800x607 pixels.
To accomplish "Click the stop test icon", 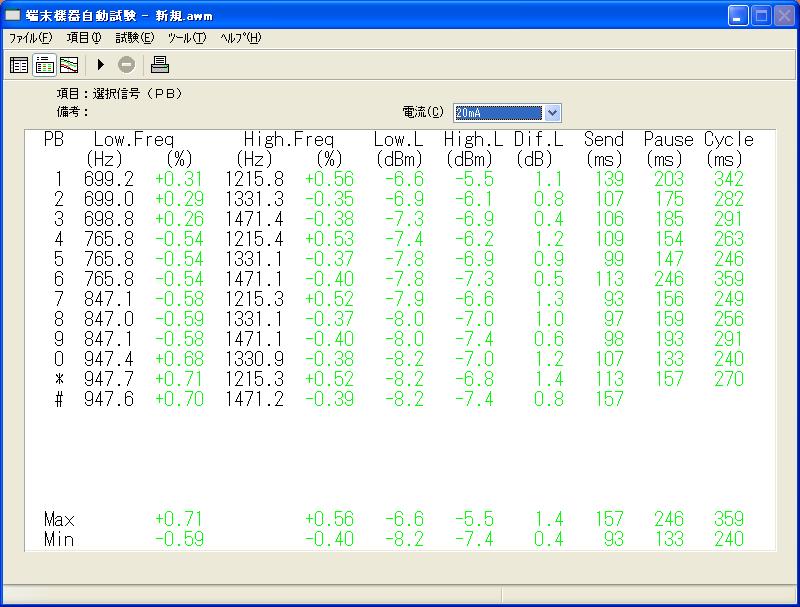I will click(126, 65).
